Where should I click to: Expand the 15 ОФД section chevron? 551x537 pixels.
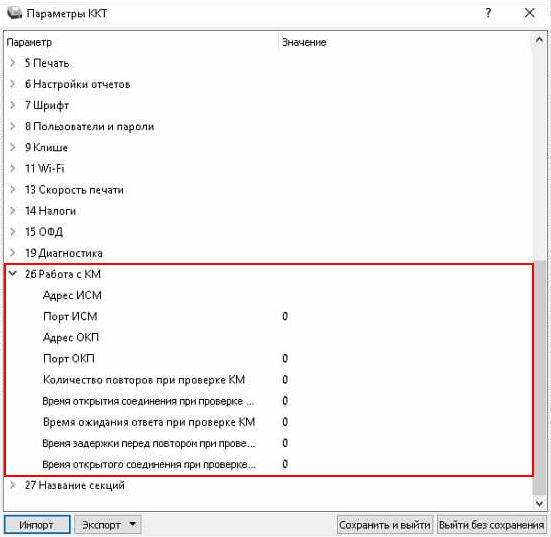click(x=13, y=232)
